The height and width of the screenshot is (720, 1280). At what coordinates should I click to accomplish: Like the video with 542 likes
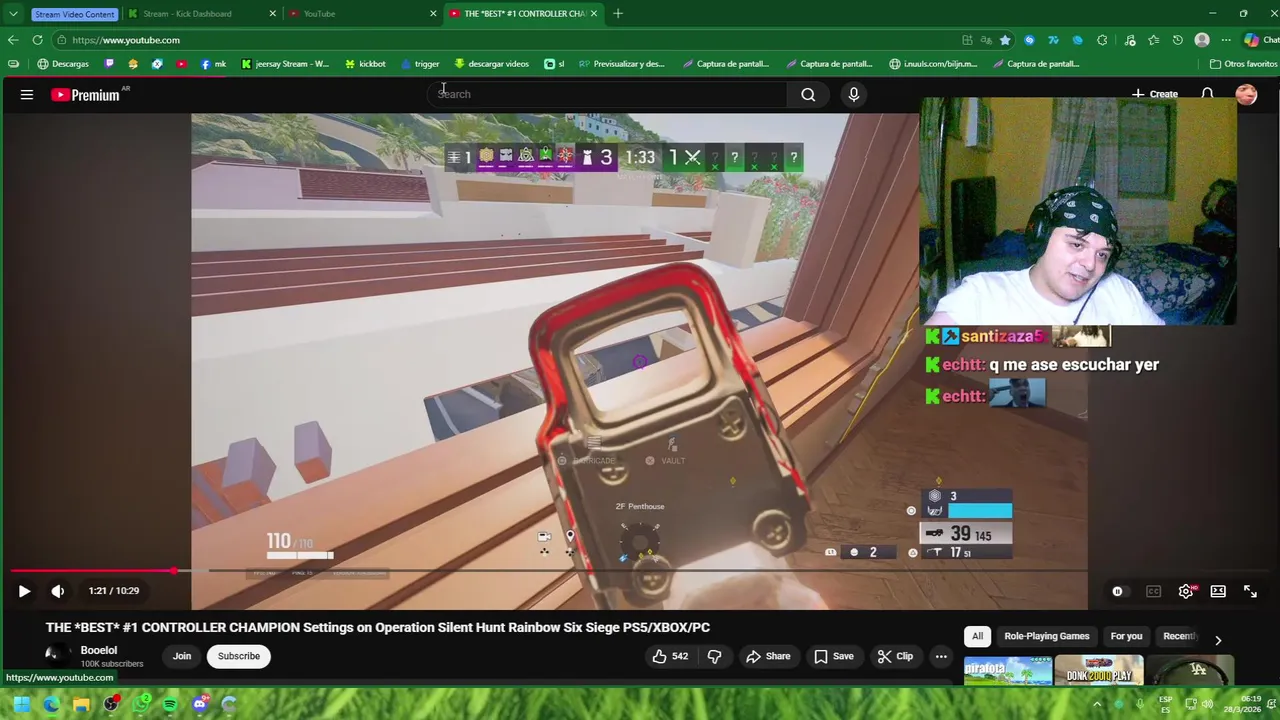tap(670, 656)
